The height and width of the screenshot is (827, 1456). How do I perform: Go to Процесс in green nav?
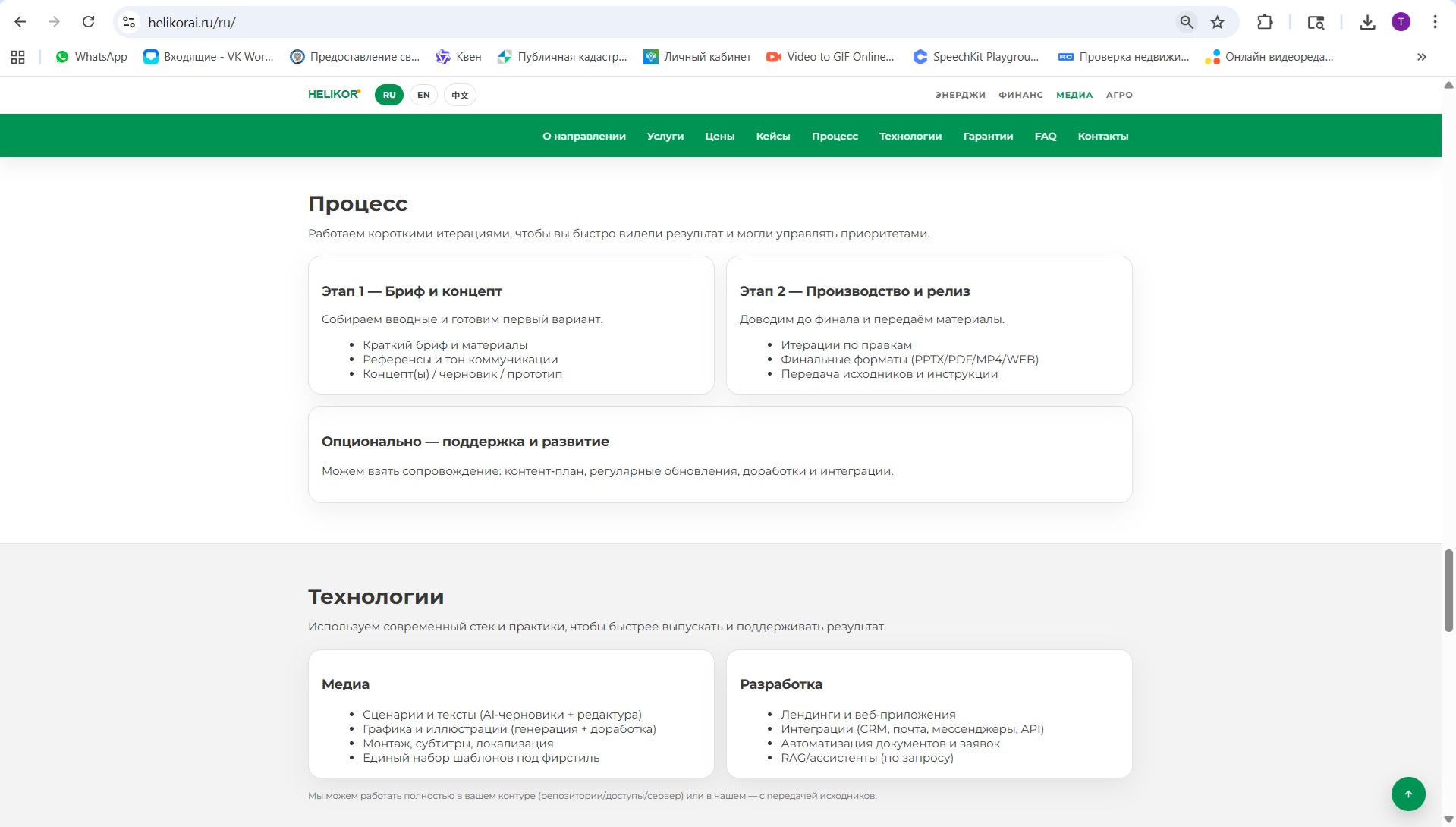pyautogui.click(x=835, y=136)
